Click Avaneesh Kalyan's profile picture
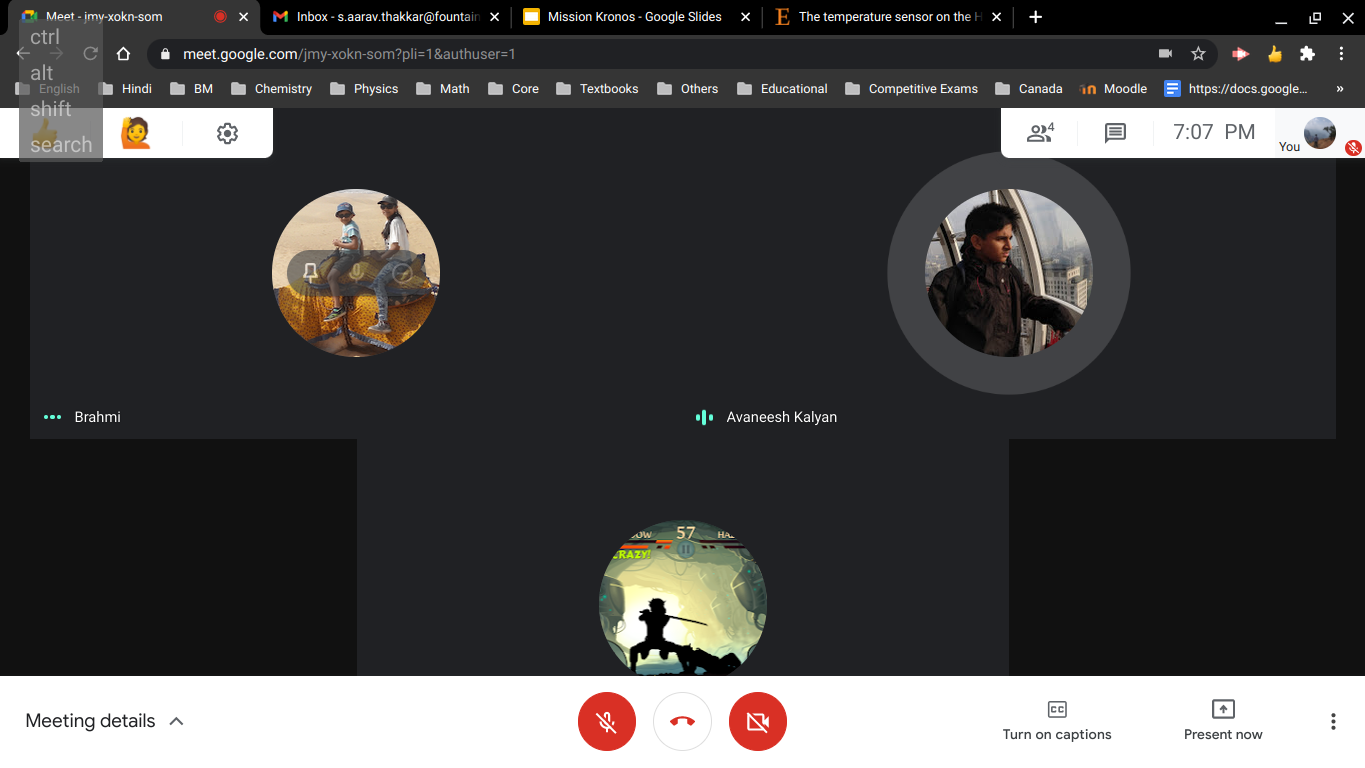The width and height of the screenshot is (1365, 768). (x=1009, y=273)
